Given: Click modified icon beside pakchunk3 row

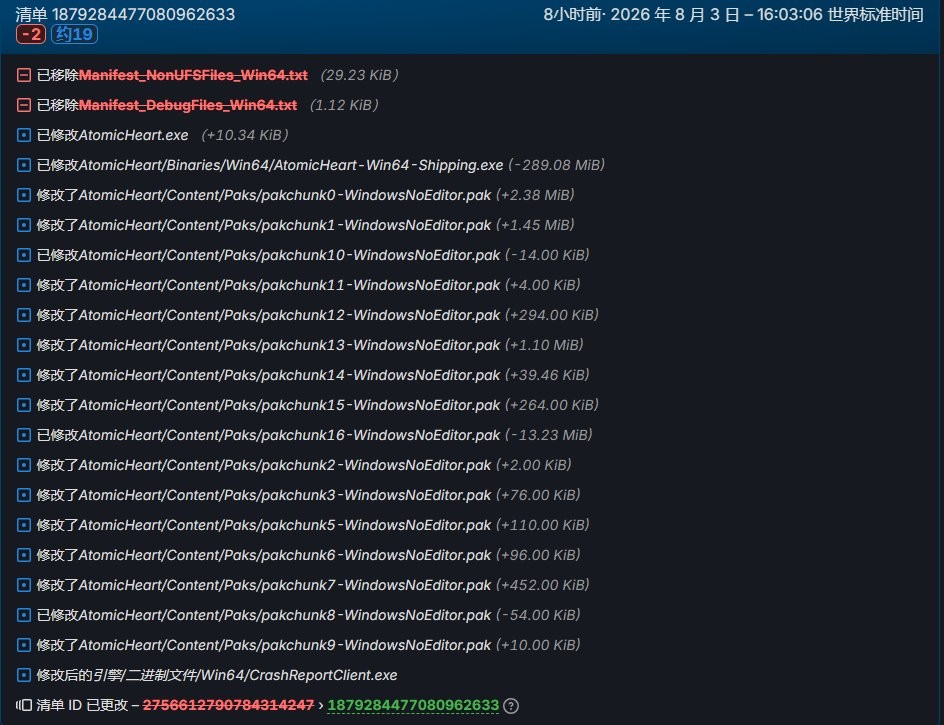Looking at the screenshot, I should pos(23,495).
